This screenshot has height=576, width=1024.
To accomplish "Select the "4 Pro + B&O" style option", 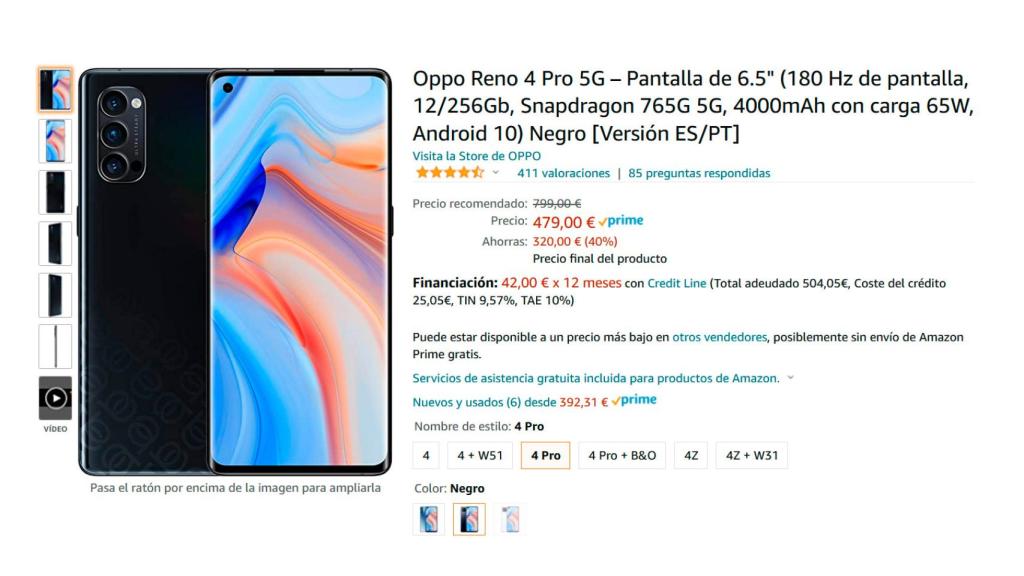I will click(x=622, y=455).
